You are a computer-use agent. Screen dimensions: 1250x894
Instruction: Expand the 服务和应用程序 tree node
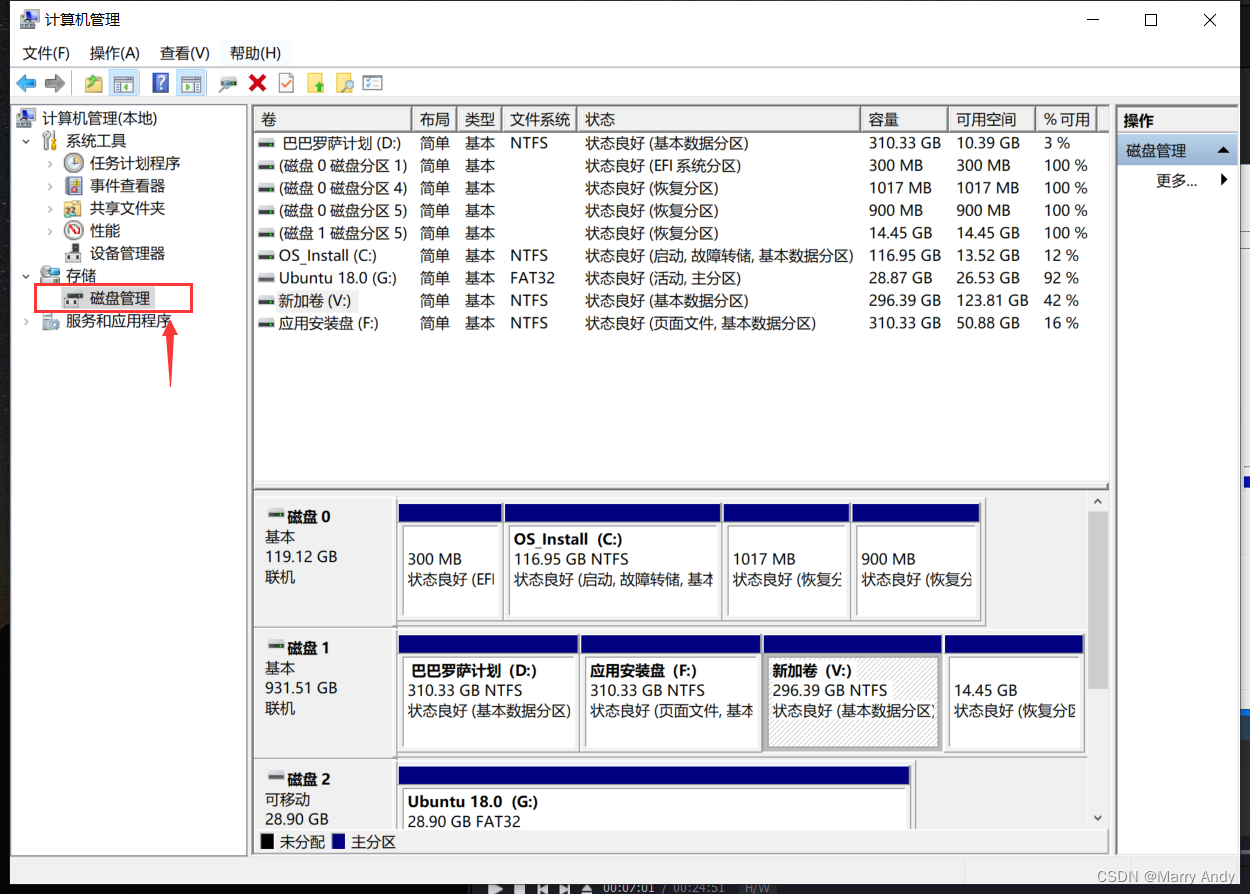27,321
